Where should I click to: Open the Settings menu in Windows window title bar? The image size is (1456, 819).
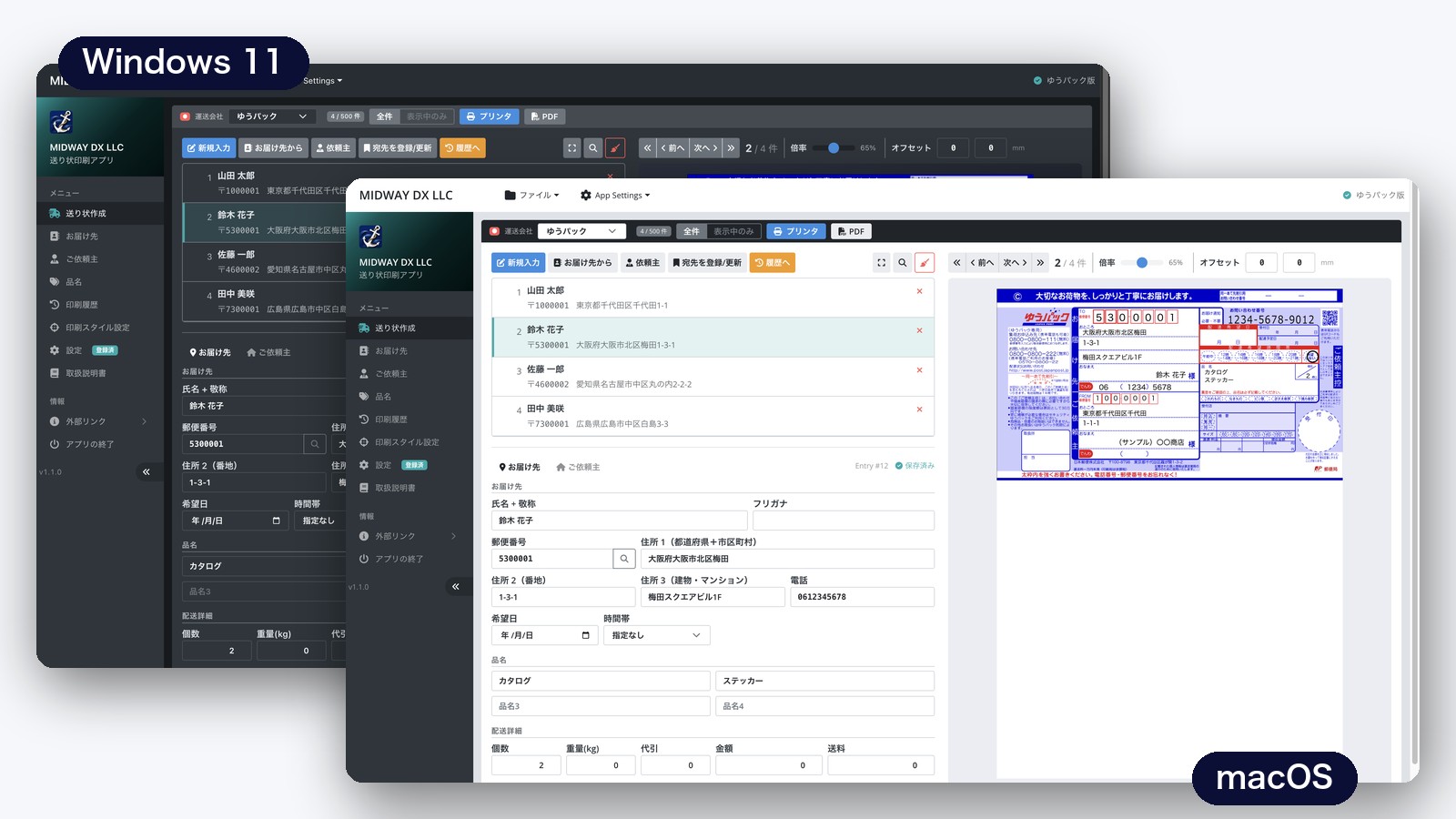[x=322, y=81]
